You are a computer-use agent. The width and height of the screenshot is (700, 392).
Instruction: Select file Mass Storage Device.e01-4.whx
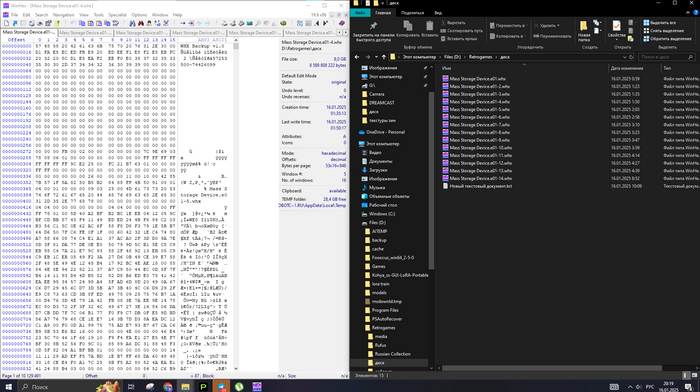479,102
